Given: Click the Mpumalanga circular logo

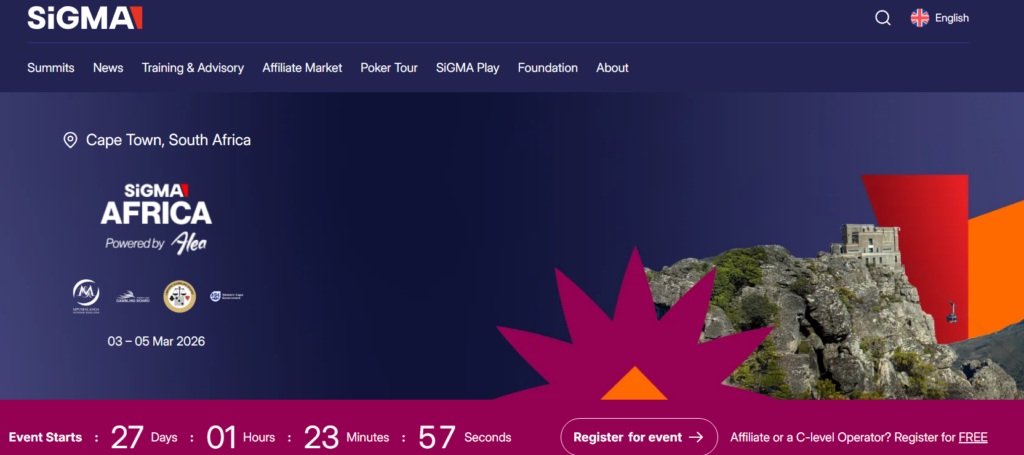Looking at the screenshot, I should pos(86,293).
